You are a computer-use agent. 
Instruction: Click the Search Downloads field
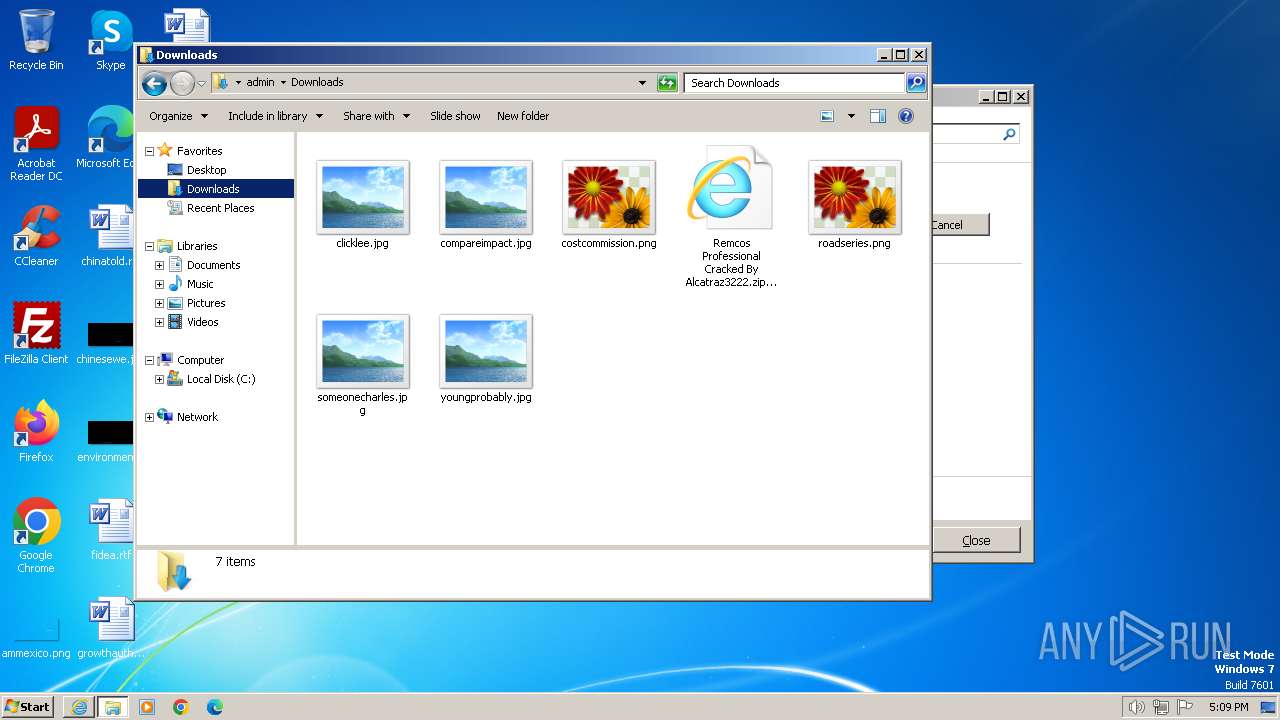click(795, 83)
